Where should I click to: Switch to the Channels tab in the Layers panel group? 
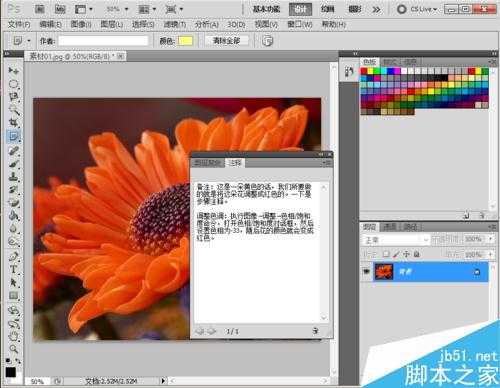[x=390, y=227]
